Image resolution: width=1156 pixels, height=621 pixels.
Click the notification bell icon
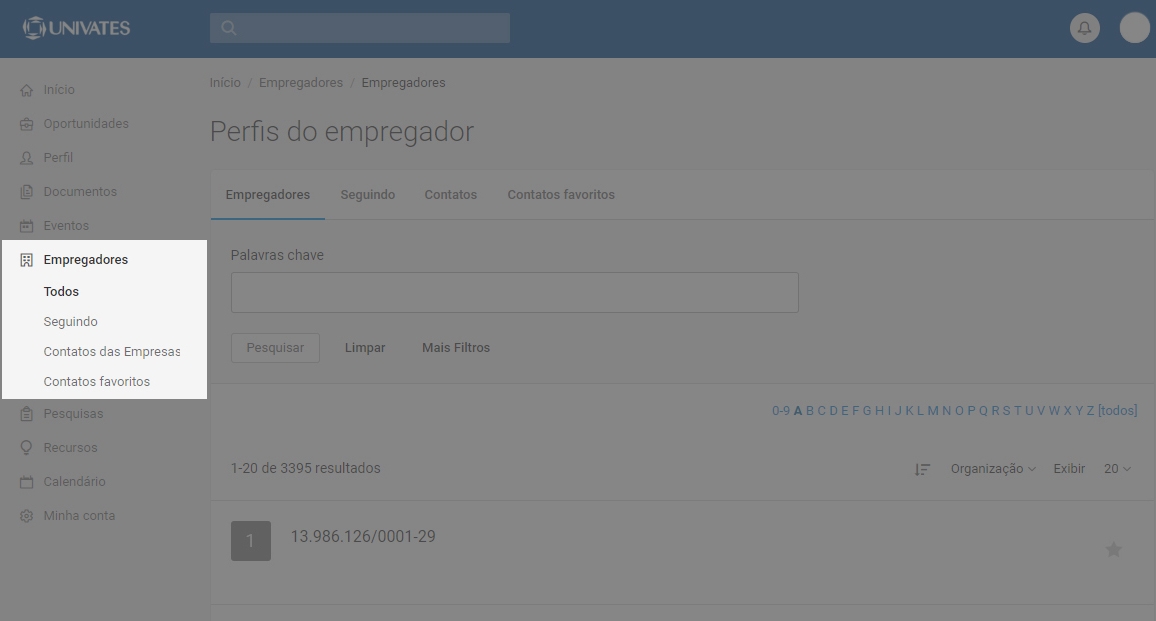point(1084,28)
